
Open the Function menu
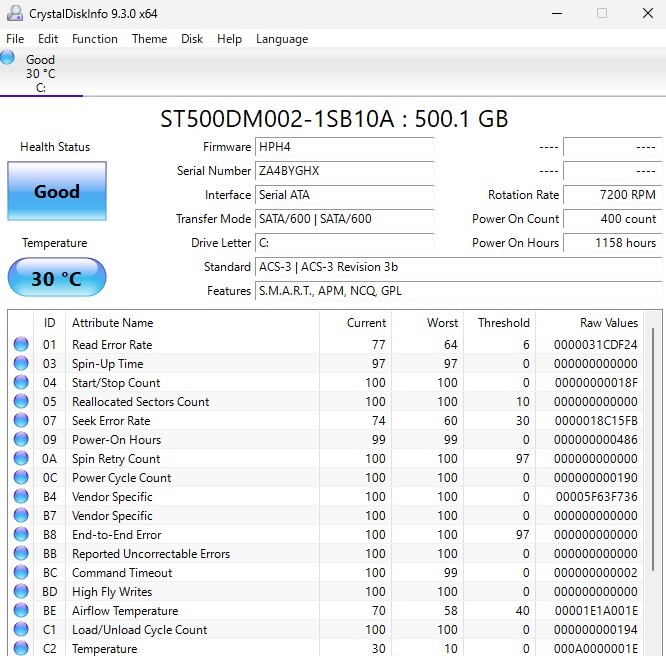pos(95,39)
